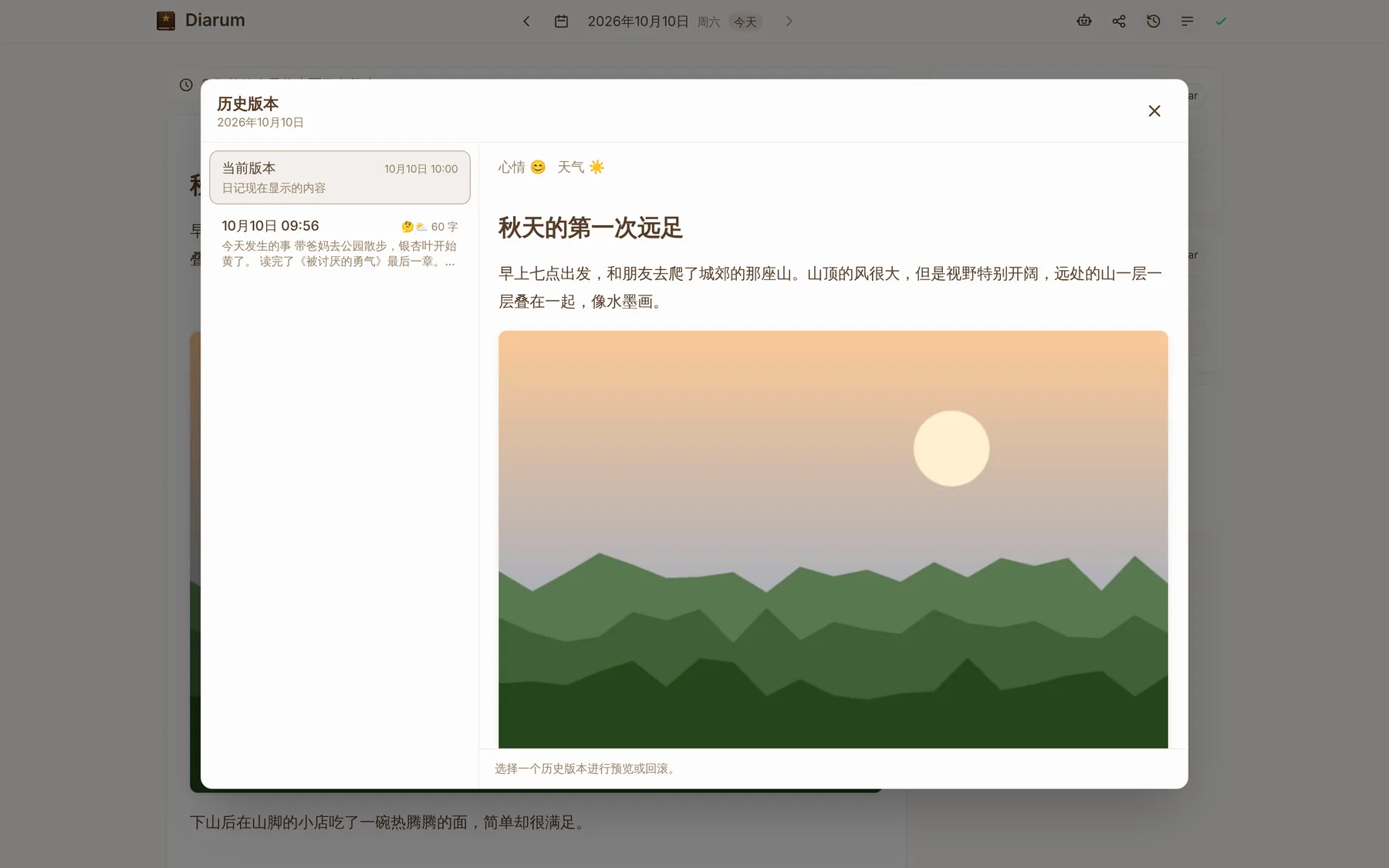Click the mountain sunset image preview

pyautogui.click(x=833, y=539)
